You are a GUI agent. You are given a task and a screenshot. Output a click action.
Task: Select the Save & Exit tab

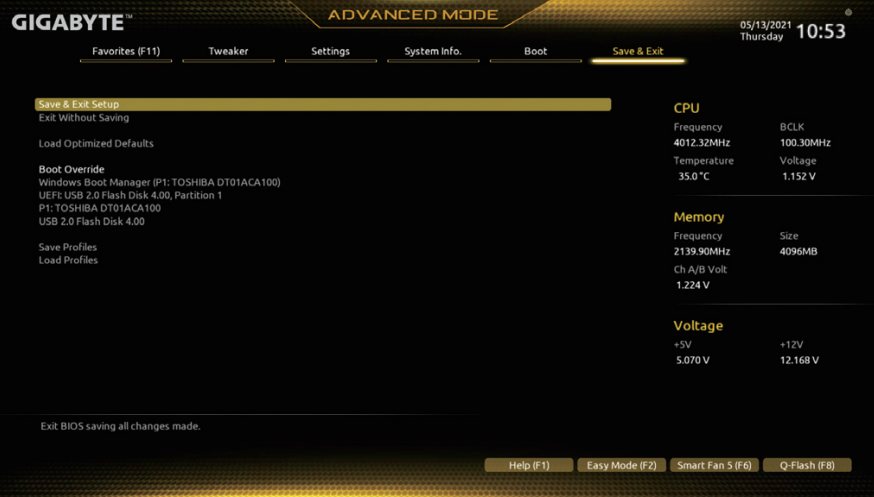click(638, 51)
